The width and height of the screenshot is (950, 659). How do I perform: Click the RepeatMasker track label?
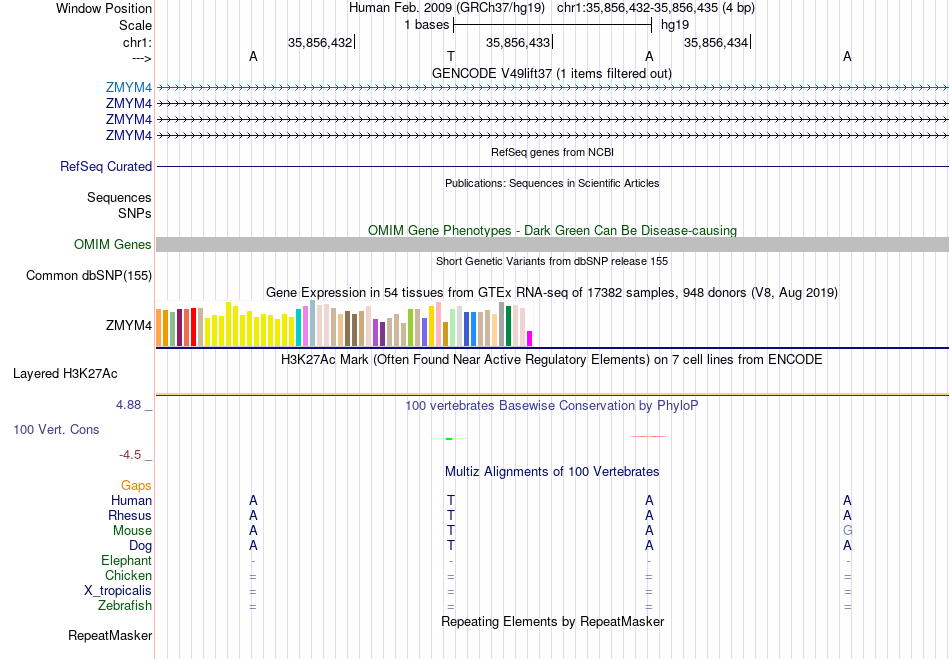[110, 636]
